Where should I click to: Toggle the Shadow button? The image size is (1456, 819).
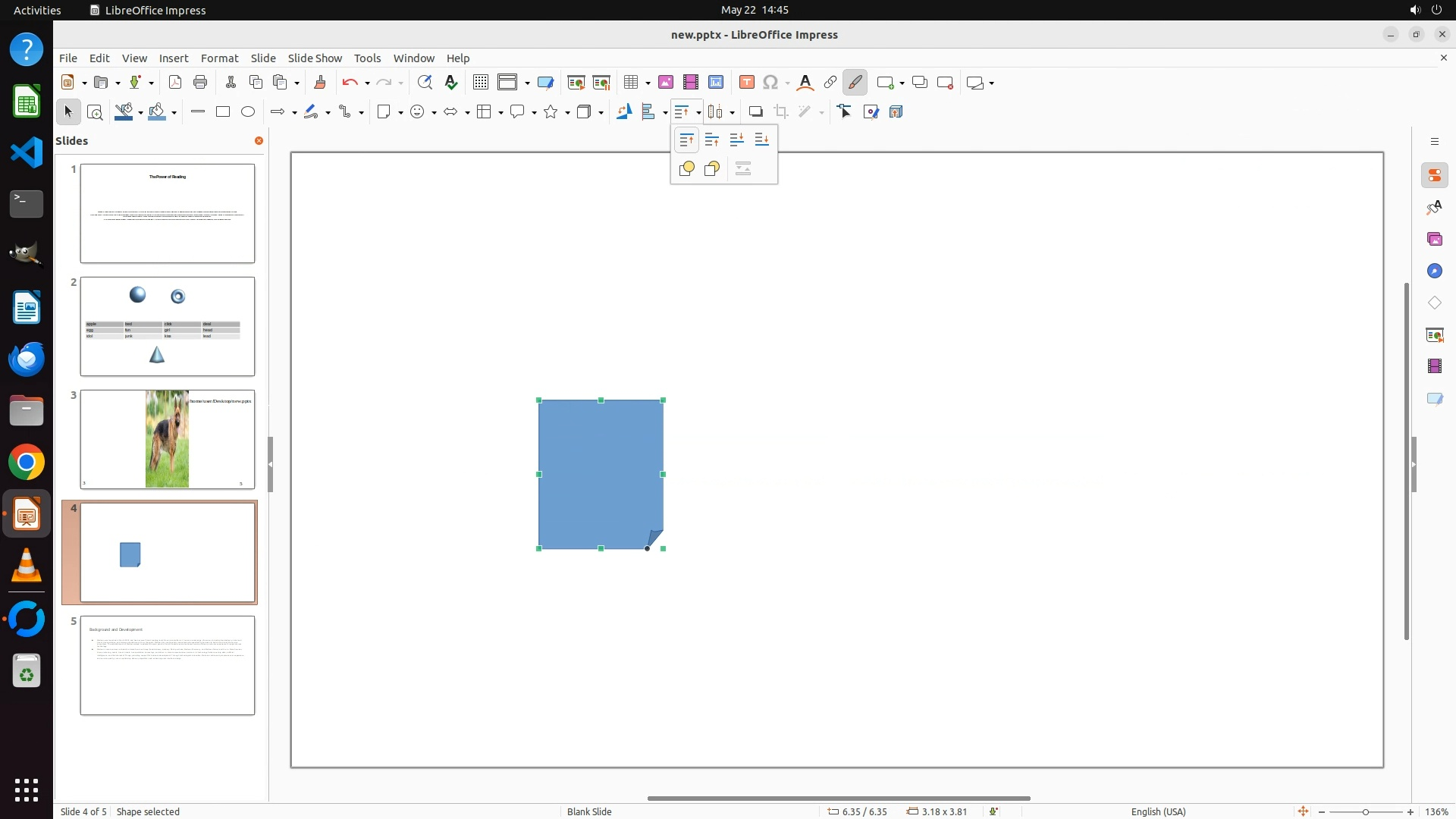click(755, 112)
